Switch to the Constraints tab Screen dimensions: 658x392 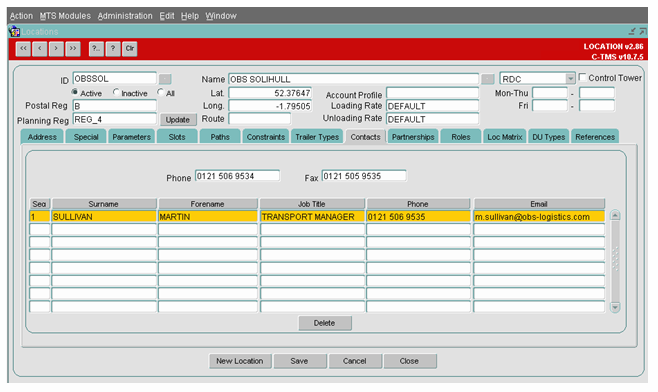266,137
